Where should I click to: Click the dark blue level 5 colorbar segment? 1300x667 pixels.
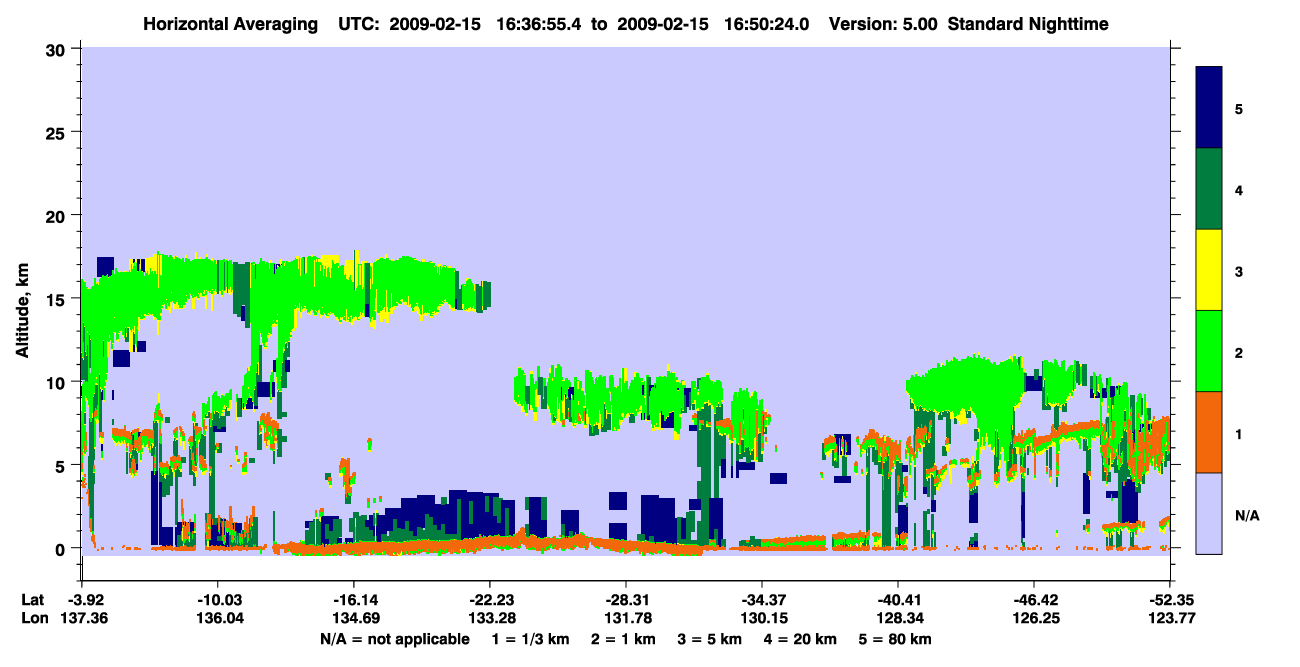(1209, 108)
